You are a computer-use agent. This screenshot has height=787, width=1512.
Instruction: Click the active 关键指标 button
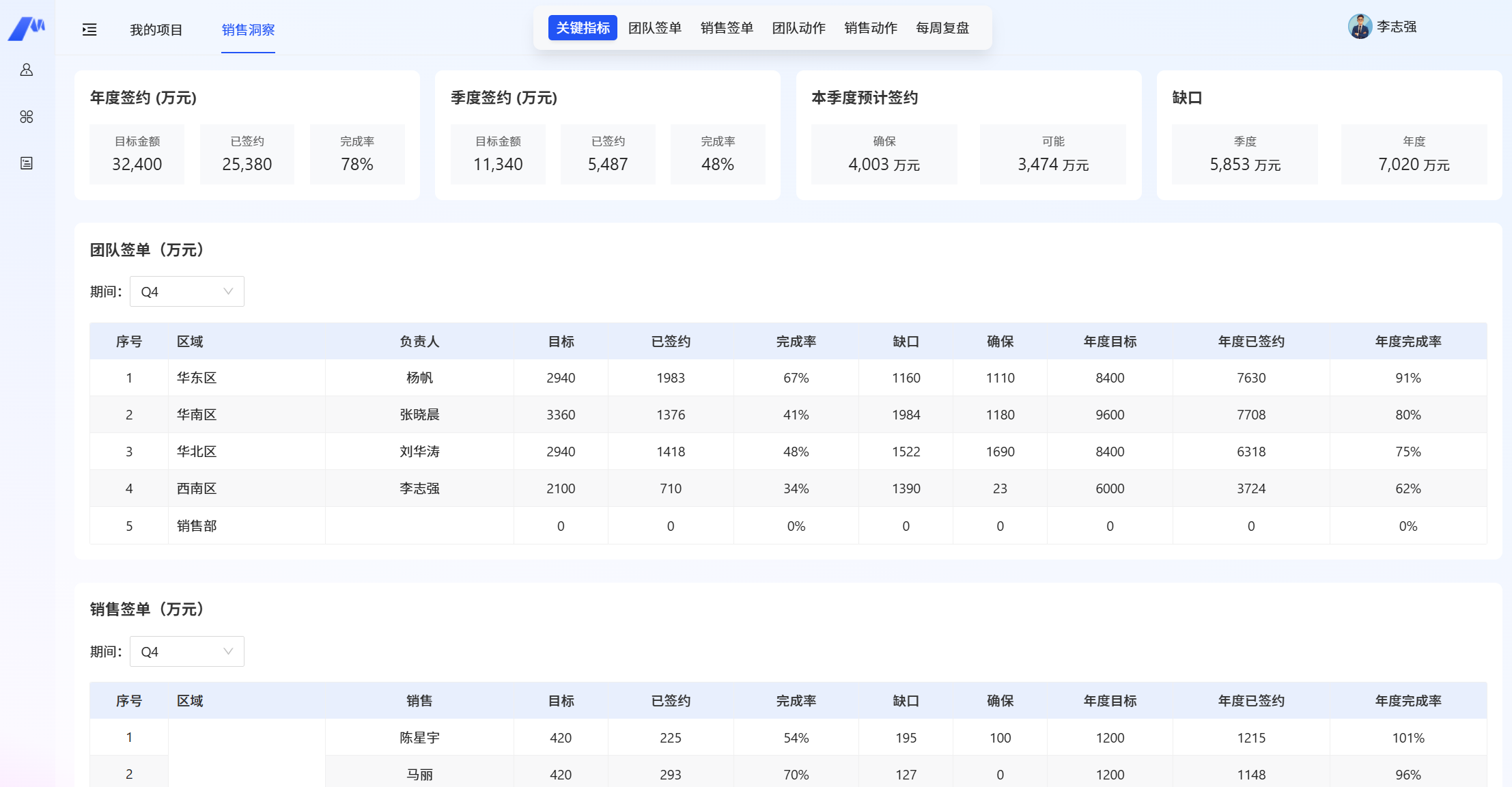[583, 28]
